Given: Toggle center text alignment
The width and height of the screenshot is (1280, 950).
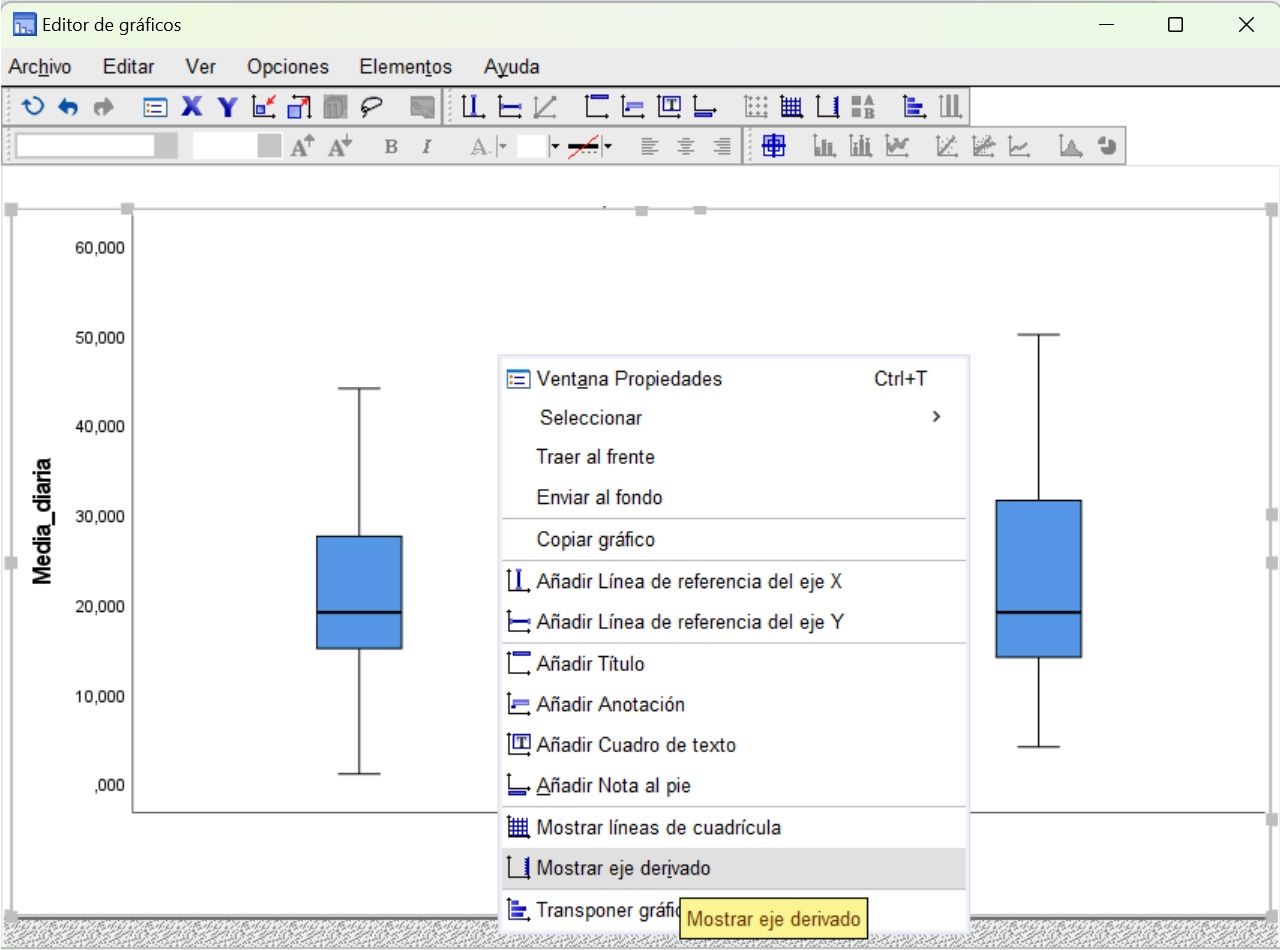Looking at the screenshot, I should 685,147.
